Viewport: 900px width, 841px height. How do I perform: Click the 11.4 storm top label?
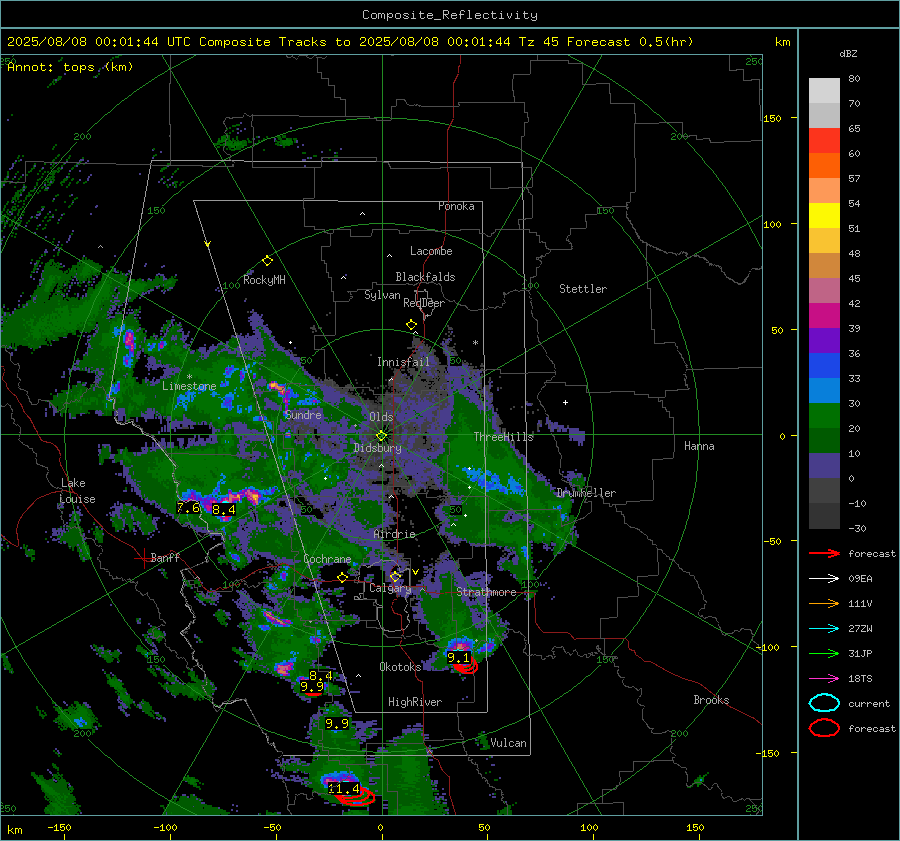[343, 789]
